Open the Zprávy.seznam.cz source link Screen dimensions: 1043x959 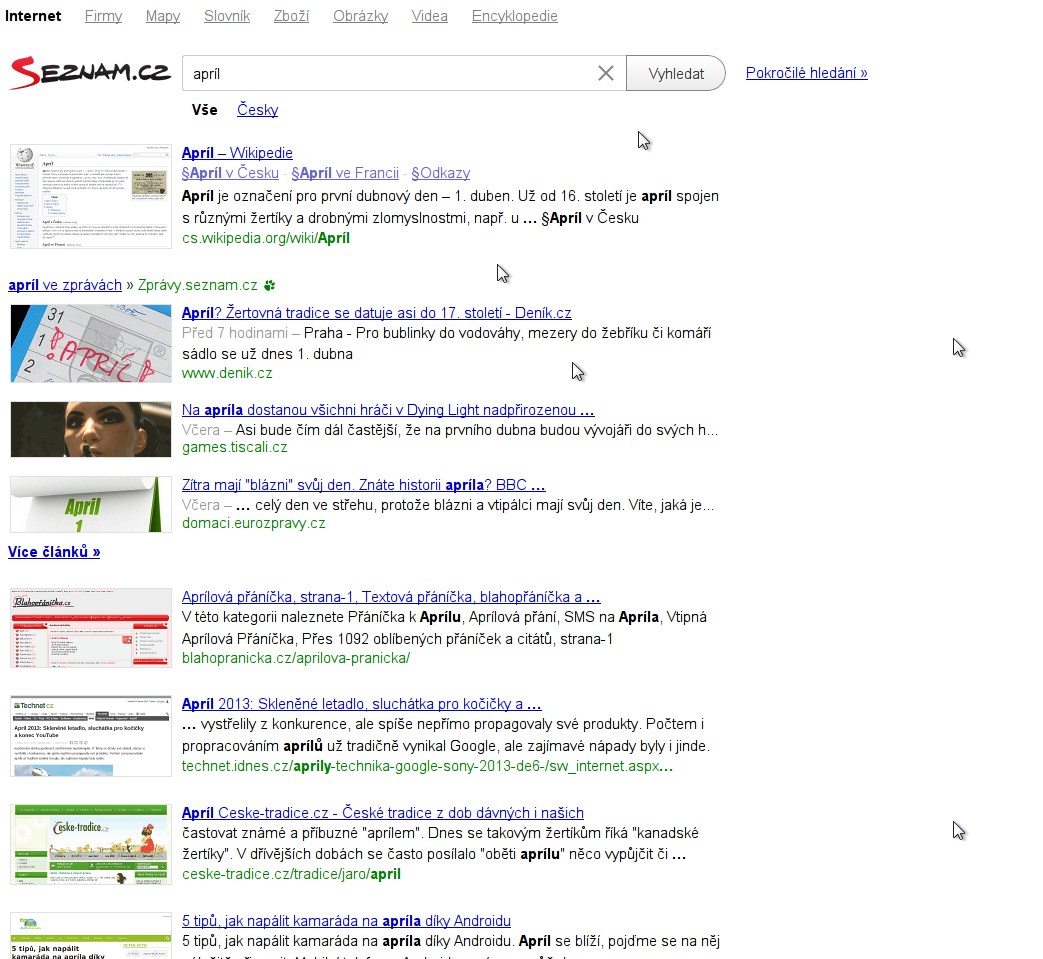tap(197, 285)
